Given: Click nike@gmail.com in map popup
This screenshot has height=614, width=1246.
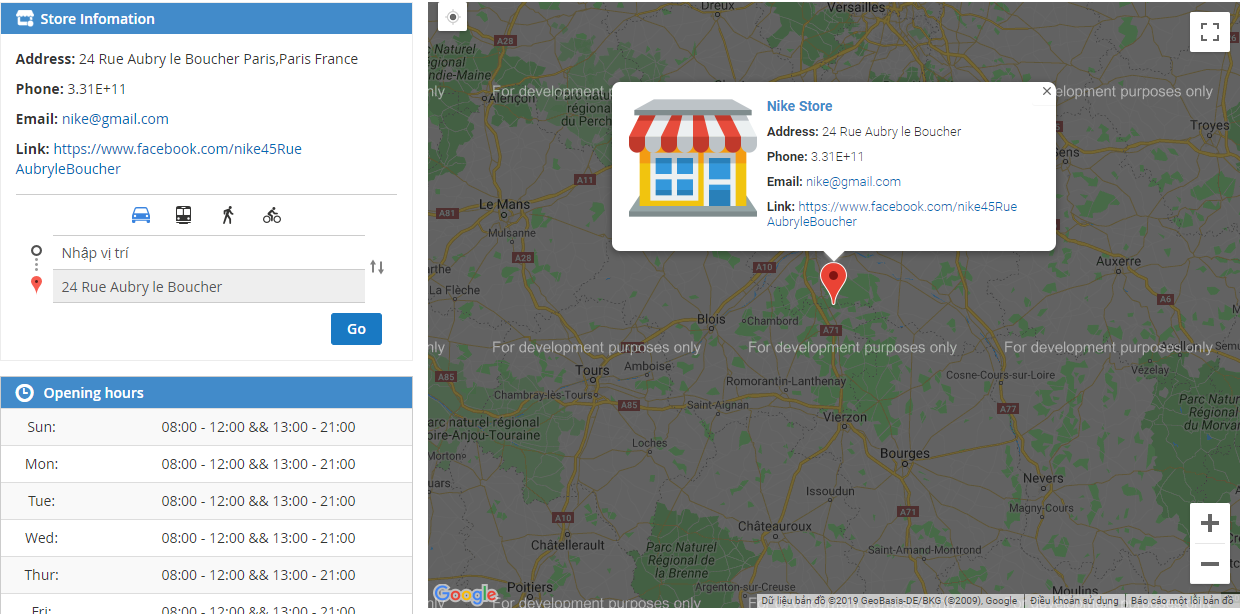Looking at the screenshot, I should [x=853, y=182].
